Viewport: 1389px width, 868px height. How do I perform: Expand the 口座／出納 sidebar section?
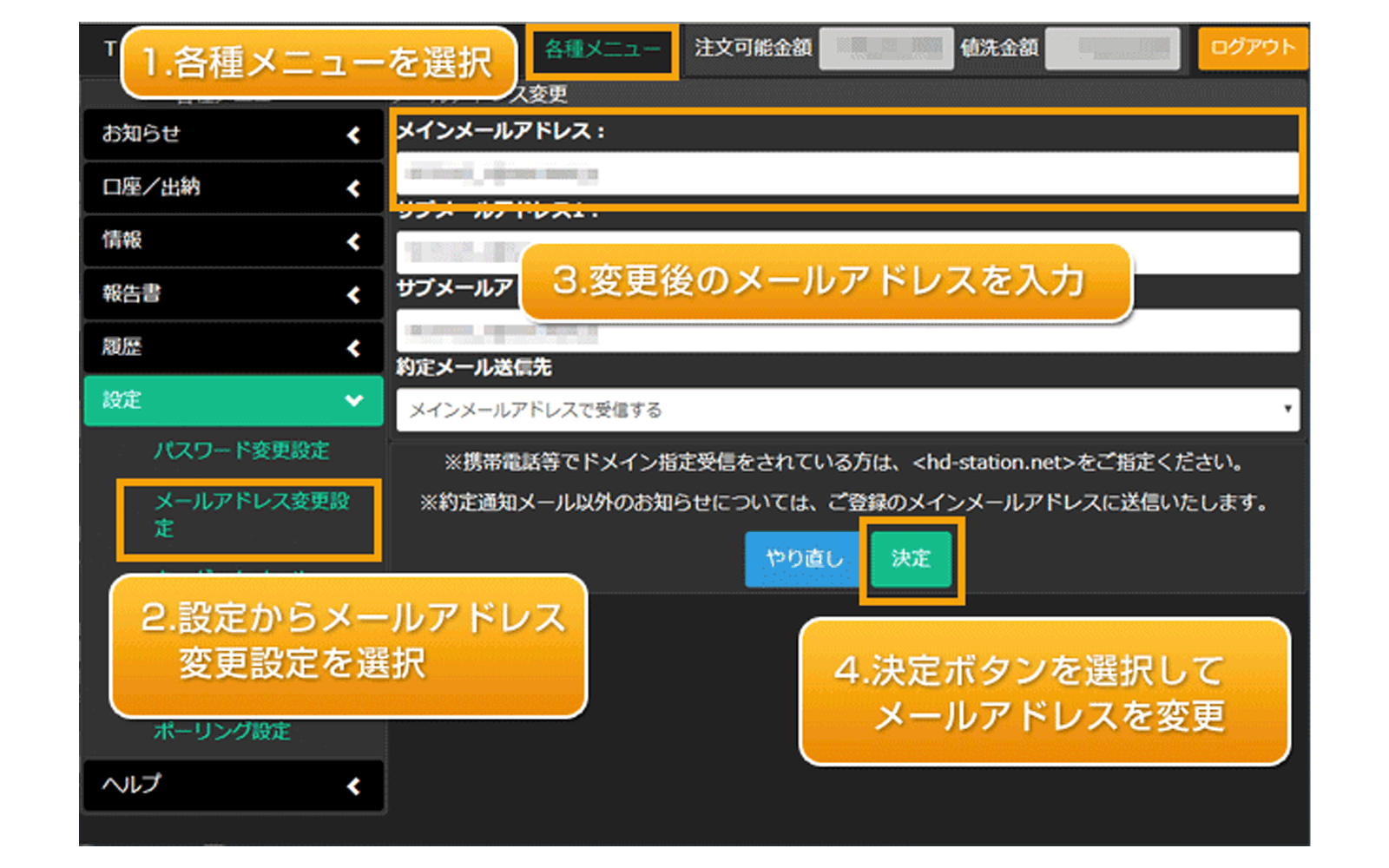pyautogui.click(x=233, y=187)
